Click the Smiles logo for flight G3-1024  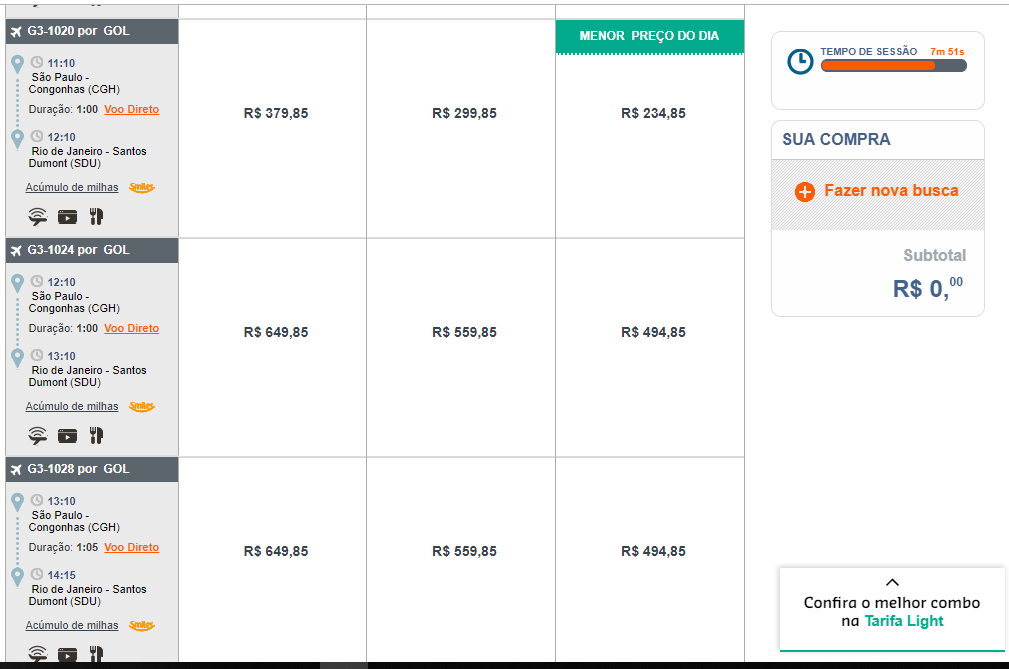pos(142,407)
